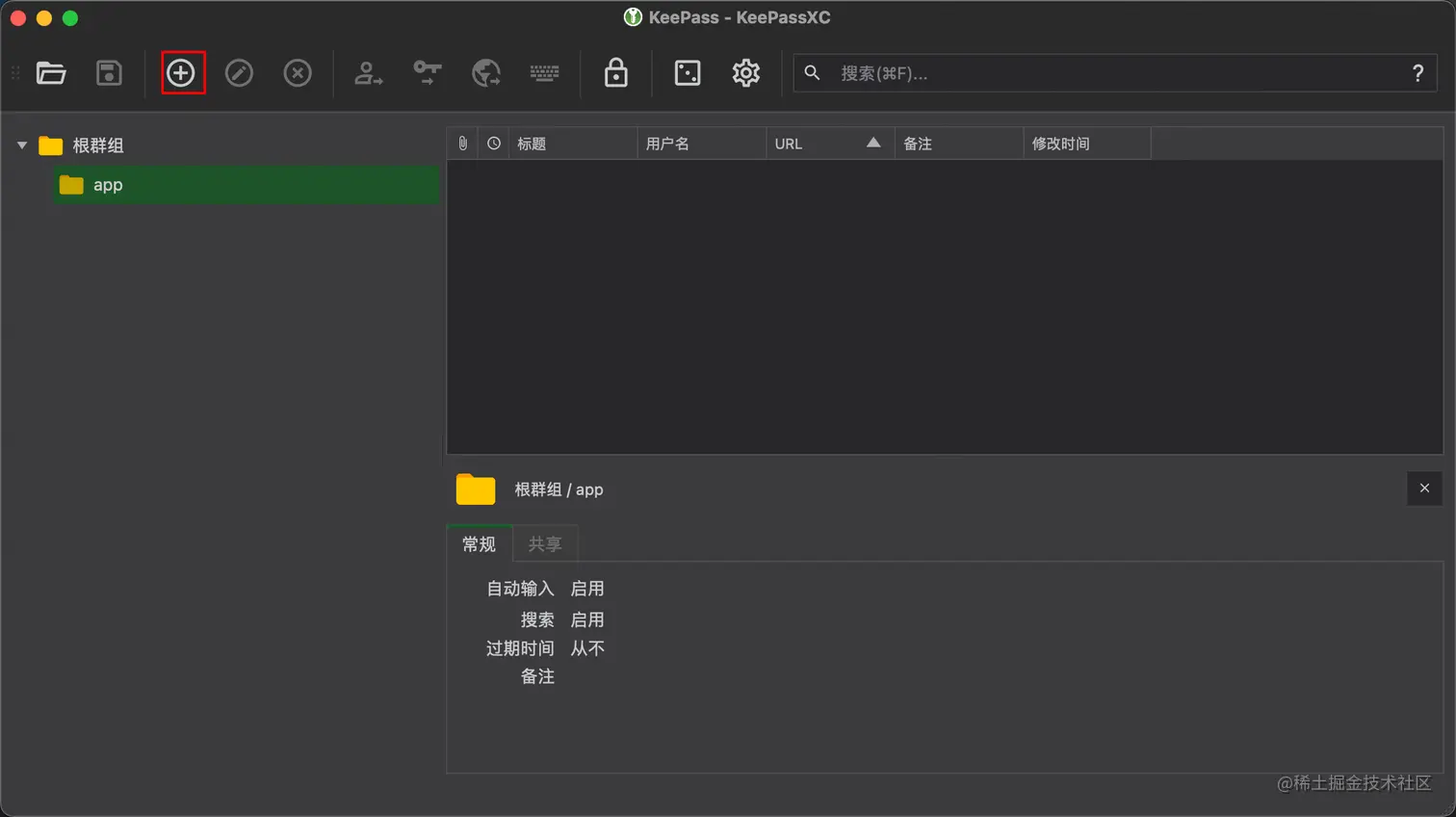Open settings gear icon
Screen dimensions: 1456x817
[x=746, y=73]
